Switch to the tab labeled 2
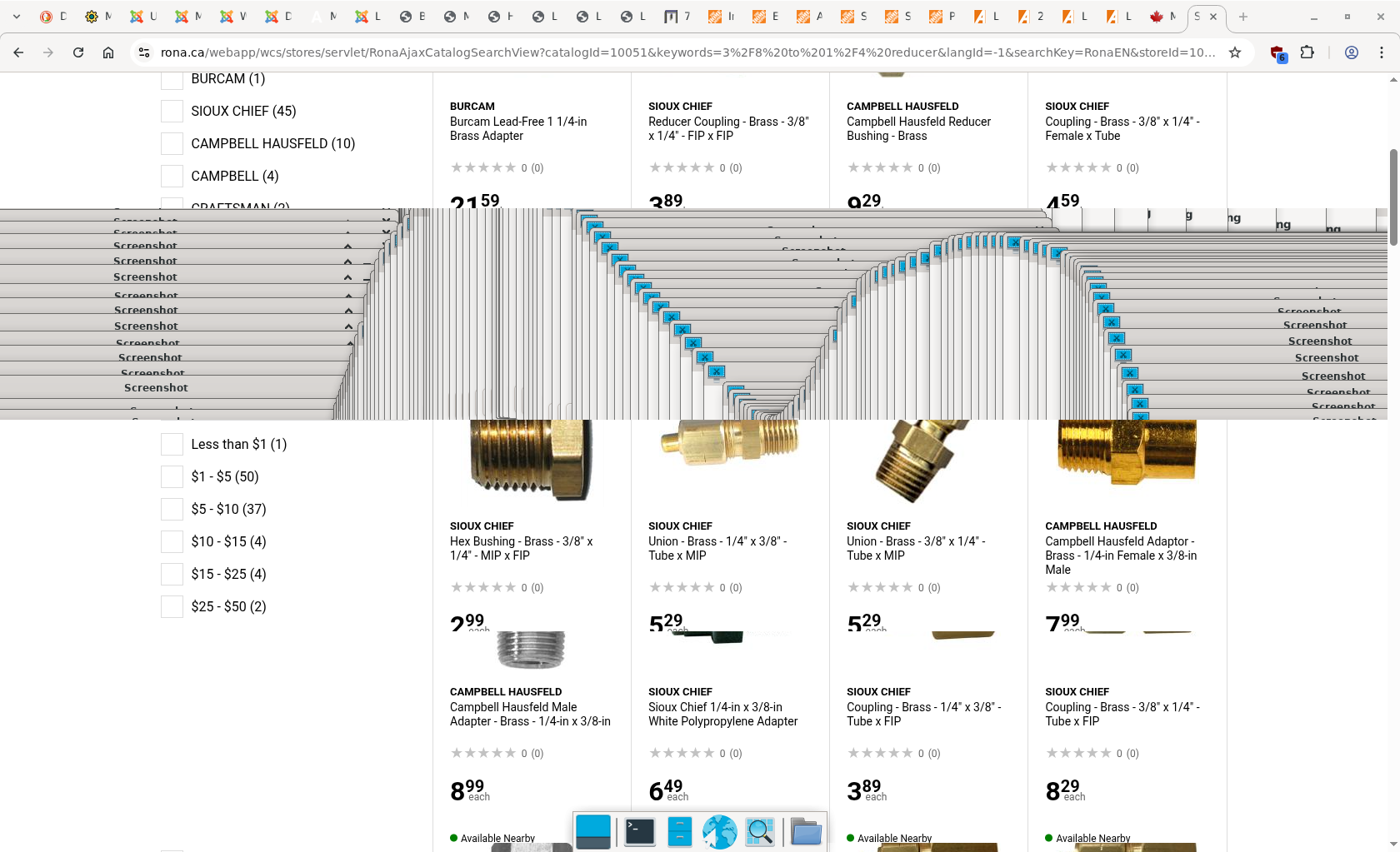 click(1031, 17)
